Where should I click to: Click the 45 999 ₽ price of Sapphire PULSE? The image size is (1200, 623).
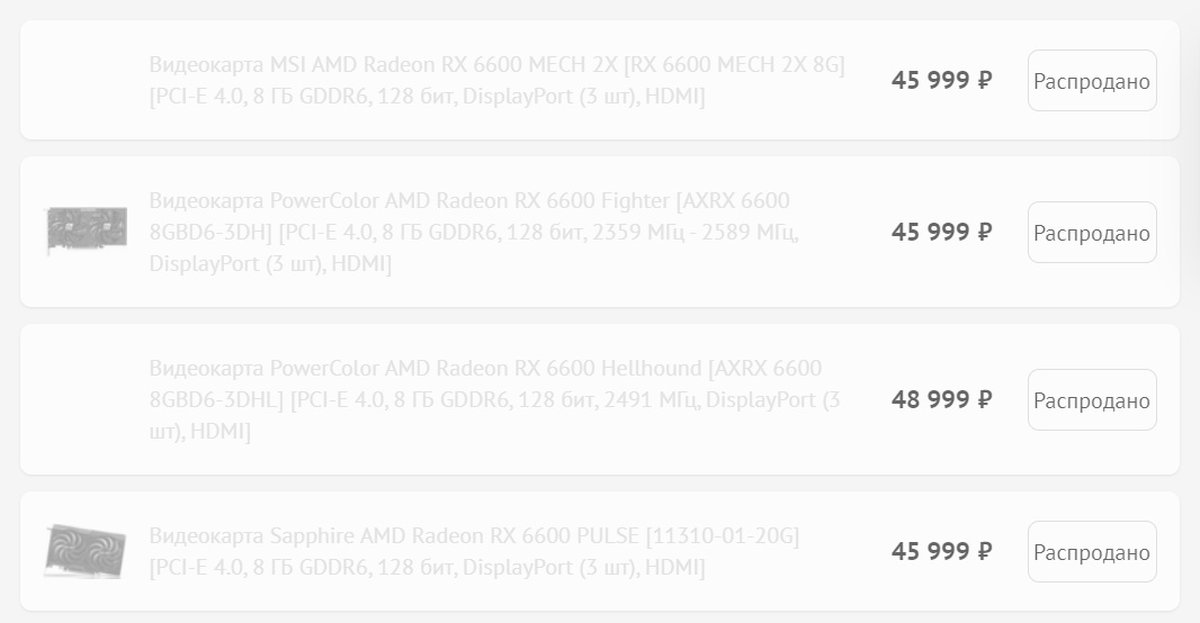[x=941, y=551]
